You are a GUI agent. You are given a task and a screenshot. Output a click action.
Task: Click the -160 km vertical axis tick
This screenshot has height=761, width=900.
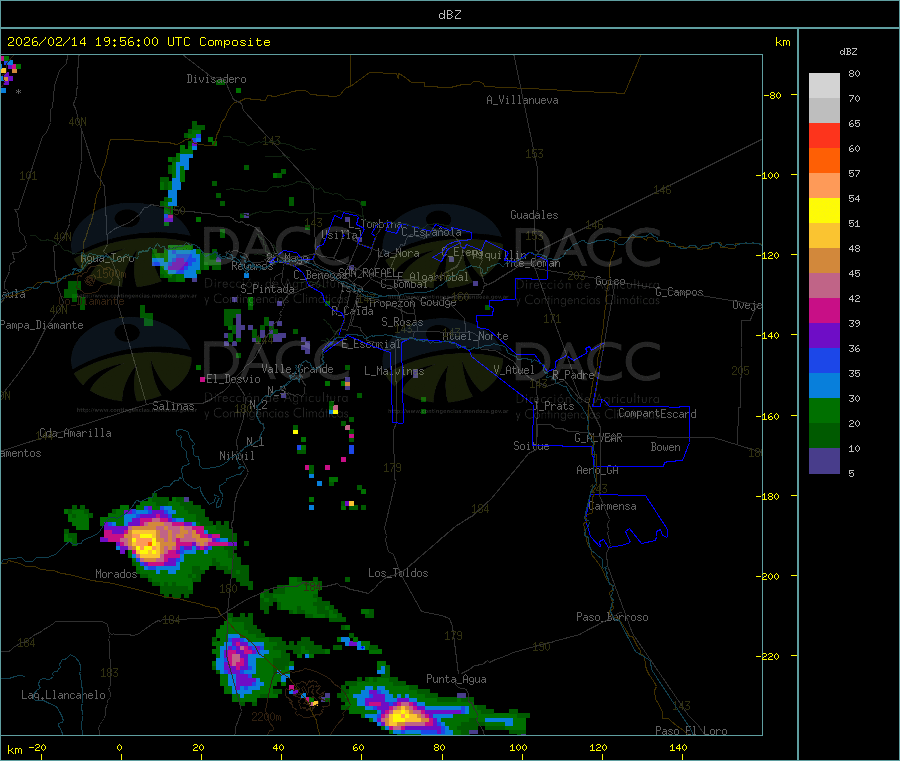(767, 416)
